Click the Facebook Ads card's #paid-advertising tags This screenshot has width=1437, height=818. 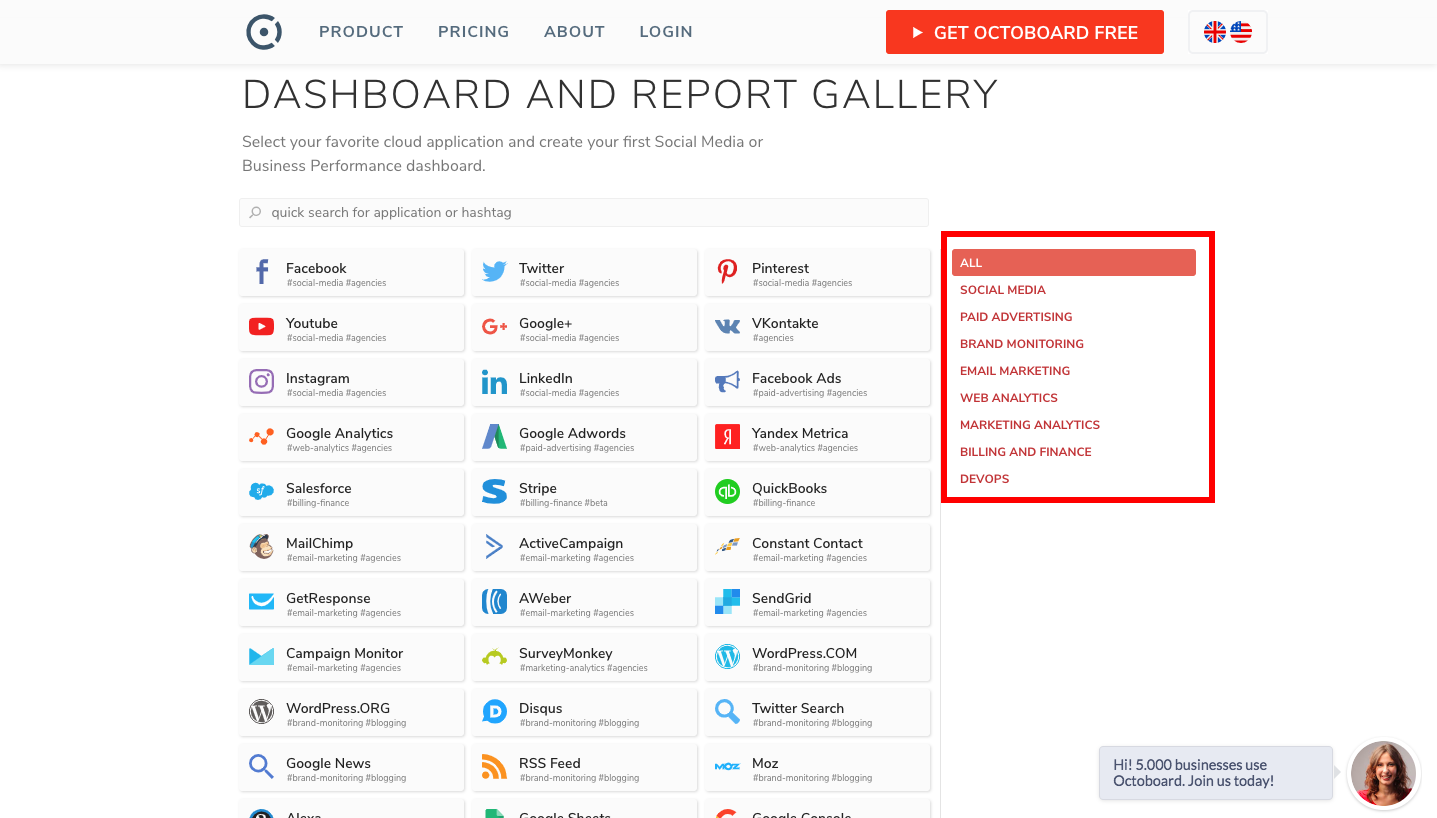pyautogui.click(x=809, y=393)
